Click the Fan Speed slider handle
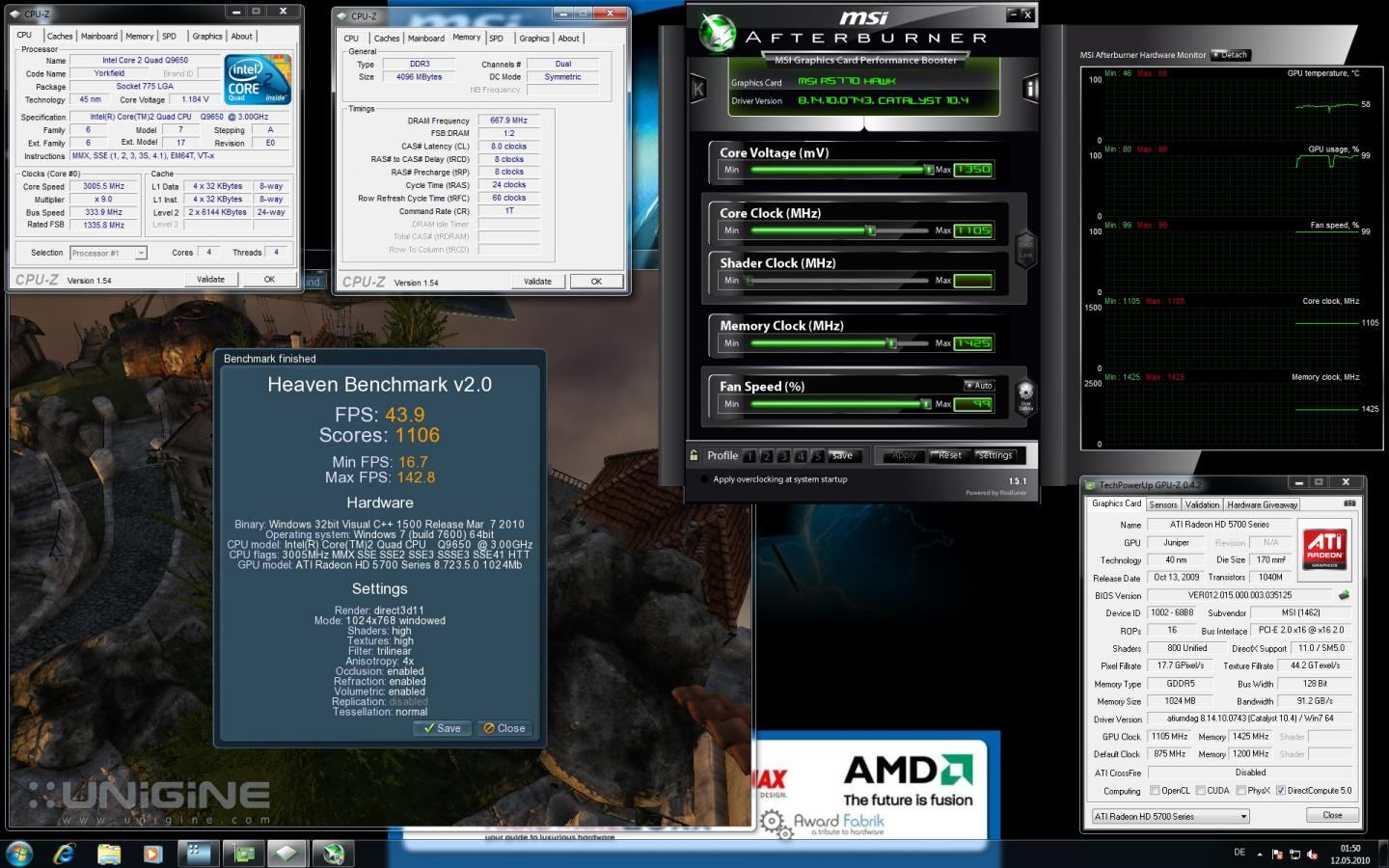Screen dimensions: 1389x868 925,404
